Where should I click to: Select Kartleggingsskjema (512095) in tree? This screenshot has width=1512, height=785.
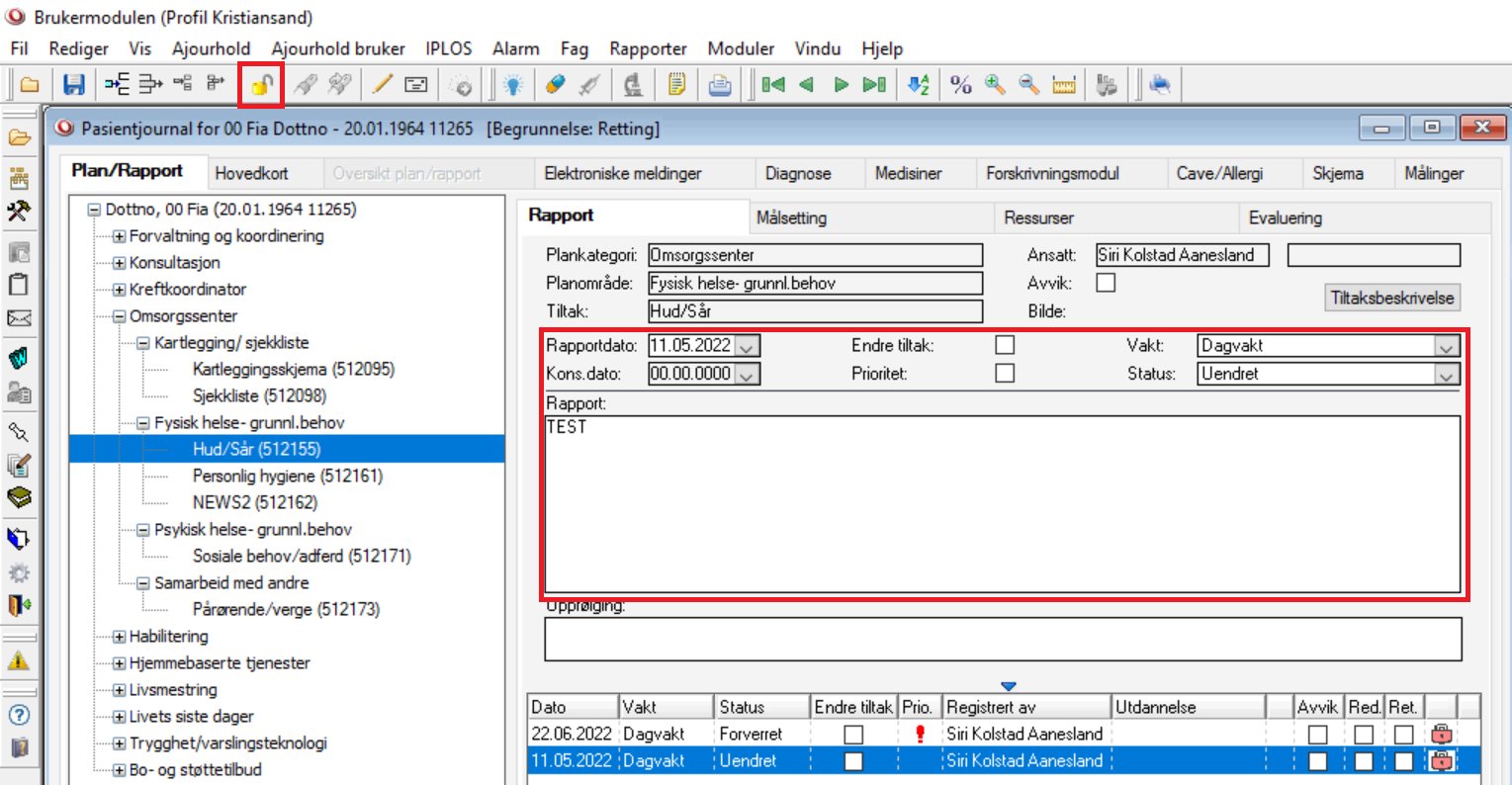tap(294, 370)
